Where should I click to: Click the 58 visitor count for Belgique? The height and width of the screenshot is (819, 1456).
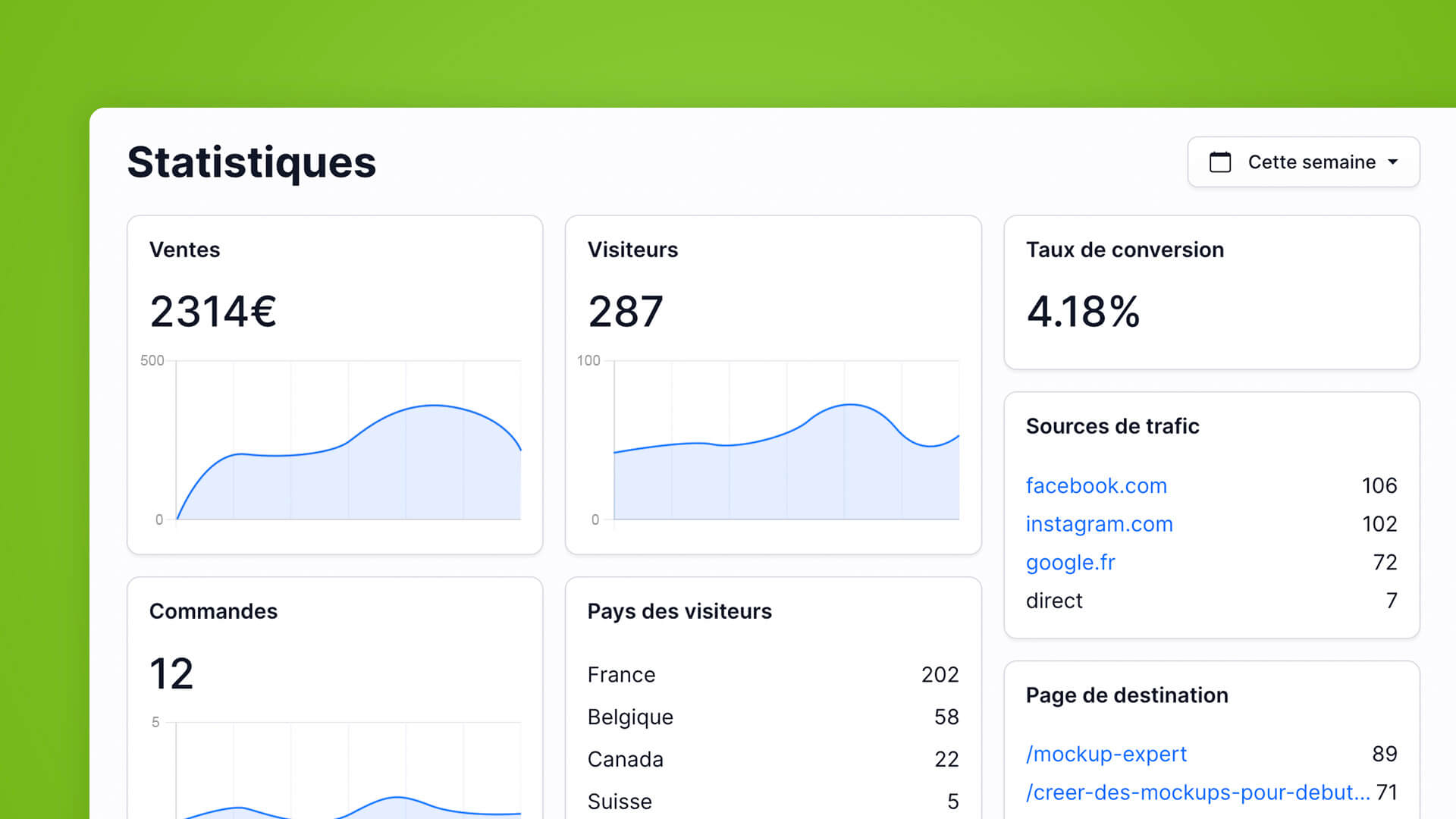[x=947, y=717]
